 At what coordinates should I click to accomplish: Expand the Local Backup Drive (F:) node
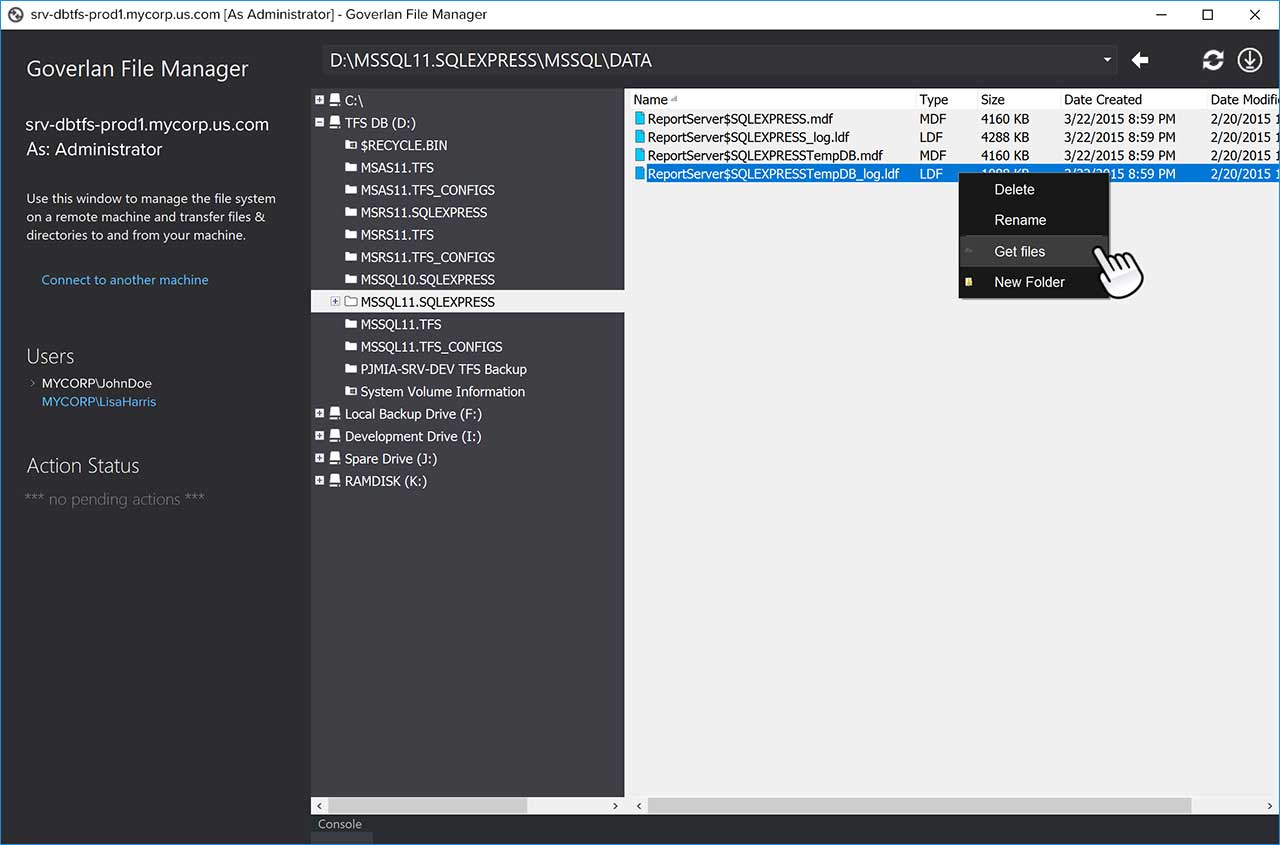point(320,413)
